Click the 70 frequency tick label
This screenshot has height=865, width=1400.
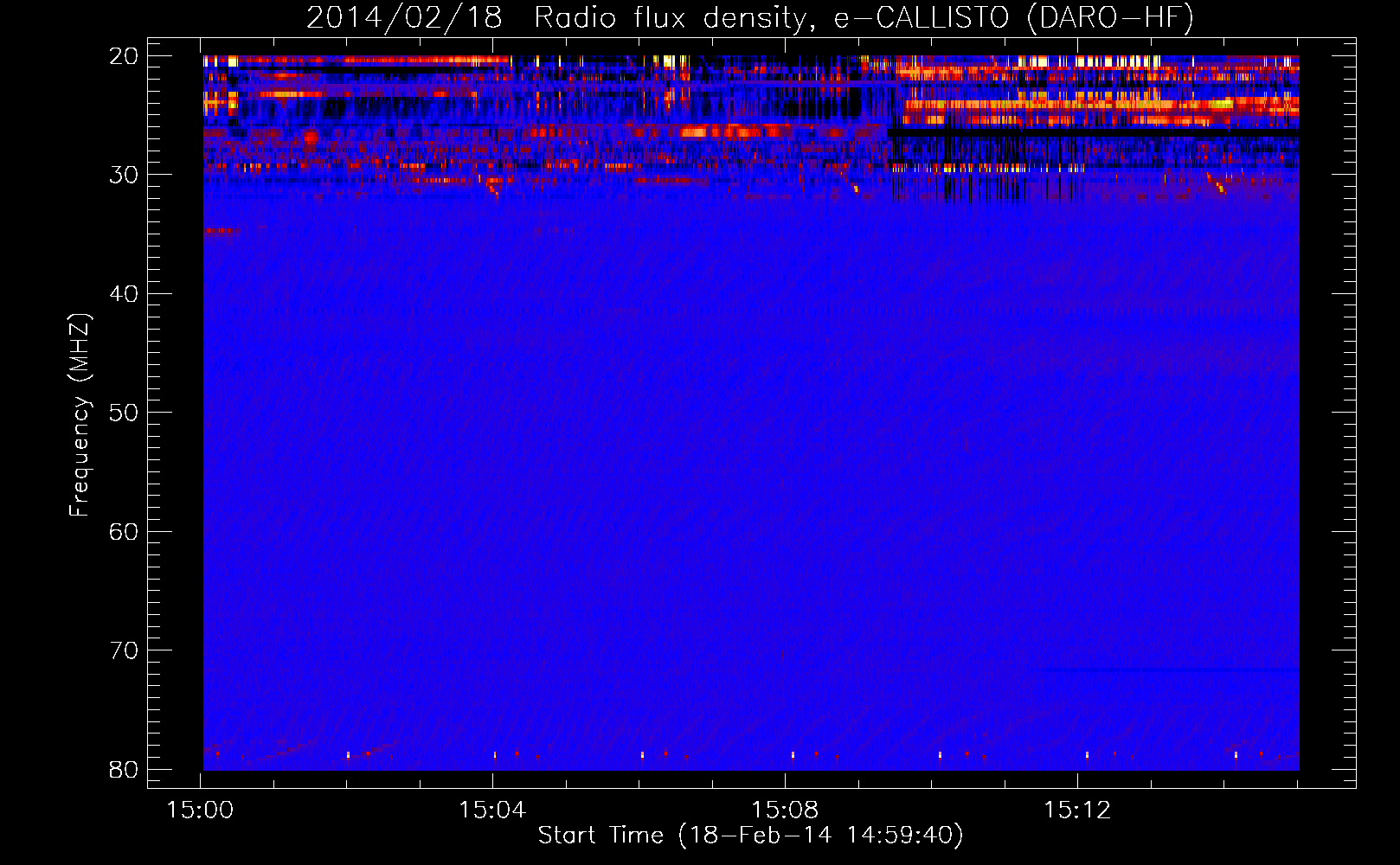[124, 650]
